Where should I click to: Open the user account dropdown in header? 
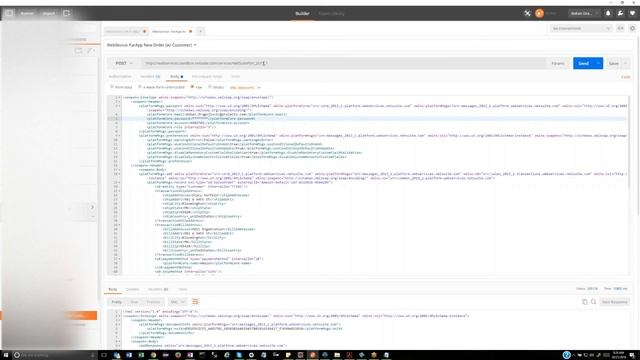coord(584,13)
